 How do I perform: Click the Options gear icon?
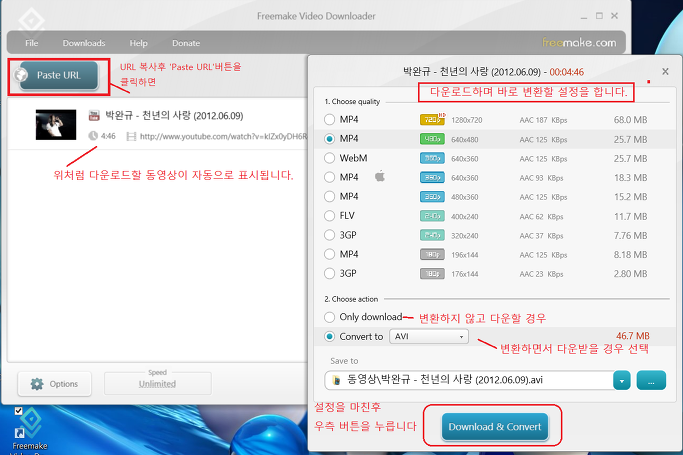coord(37,384)
